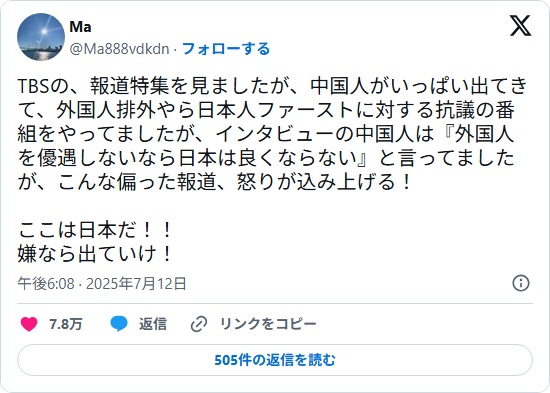Click the chain link copy icon
Viewport: 550px width, 393px height.
[x=199, y=324]
